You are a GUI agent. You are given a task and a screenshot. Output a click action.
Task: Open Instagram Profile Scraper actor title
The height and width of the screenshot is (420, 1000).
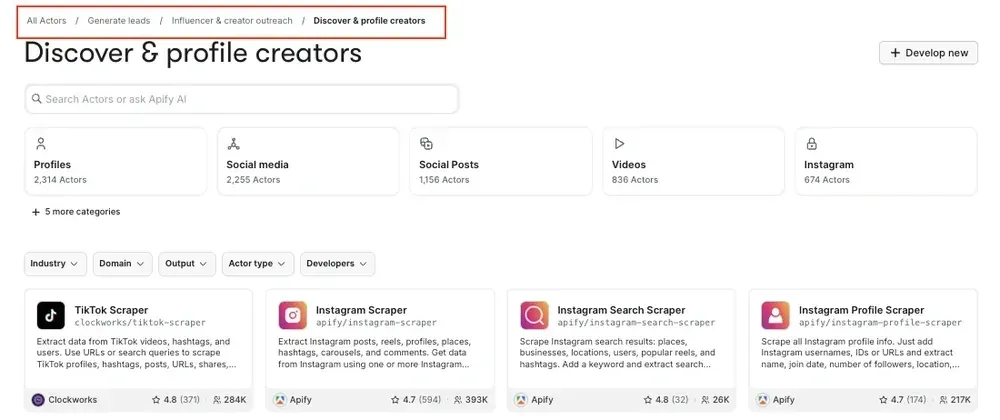(x=861, y=310)
